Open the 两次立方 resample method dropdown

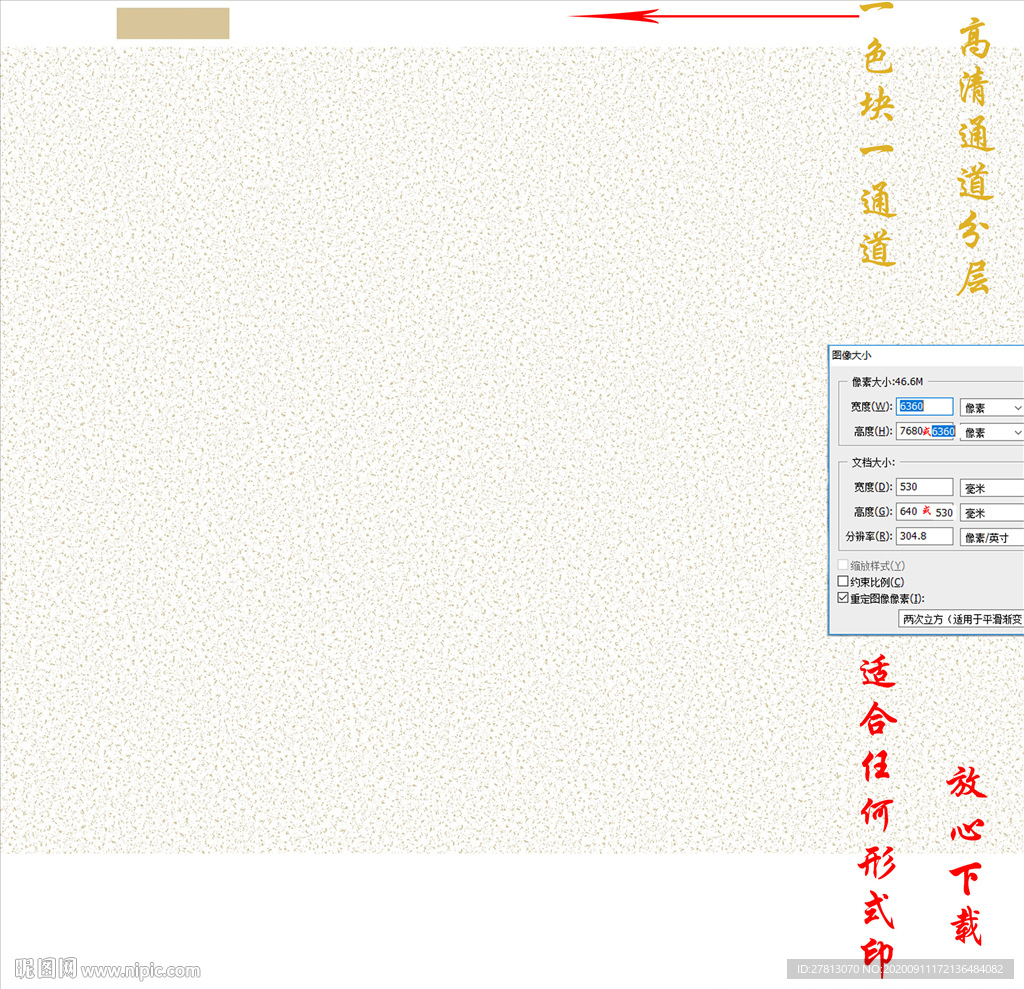click(961, 619)
